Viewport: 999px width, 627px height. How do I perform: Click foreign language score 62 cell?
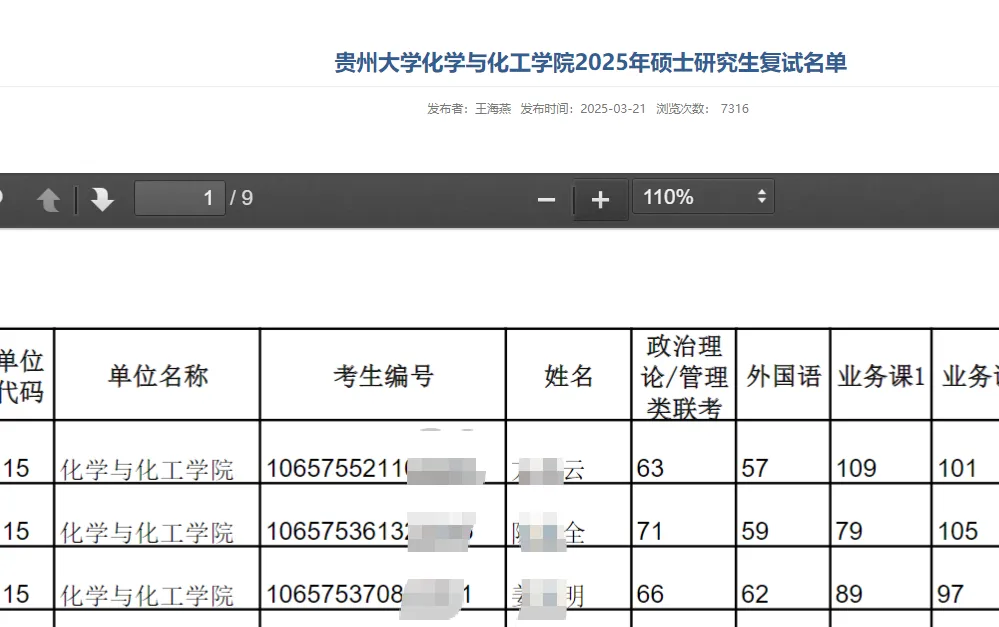[783, 578]
